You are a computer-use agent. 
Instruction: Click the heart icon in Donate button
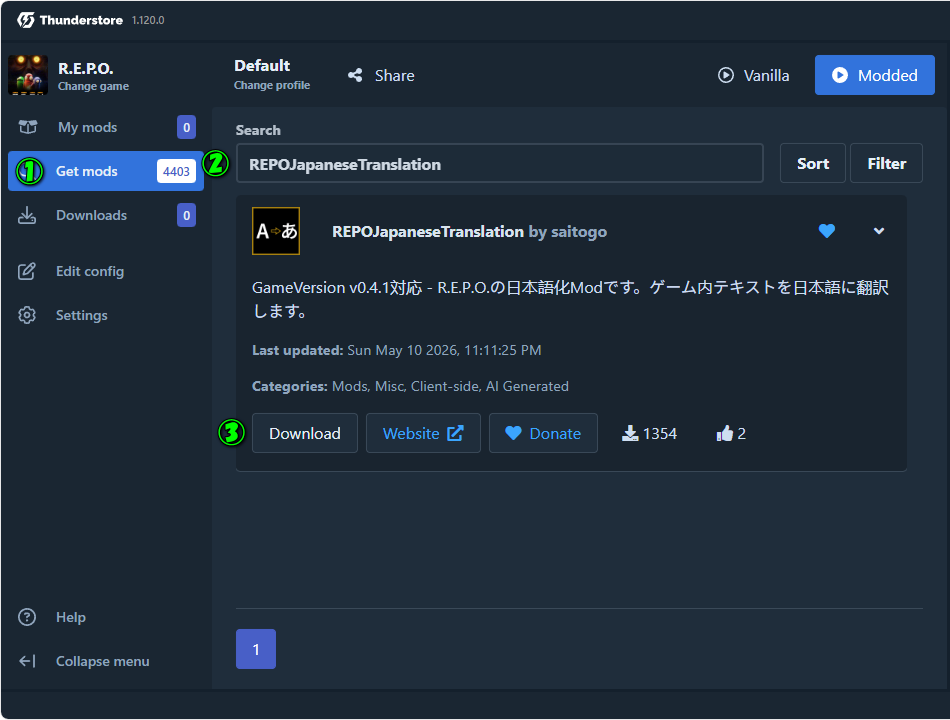tap(513, 433)
